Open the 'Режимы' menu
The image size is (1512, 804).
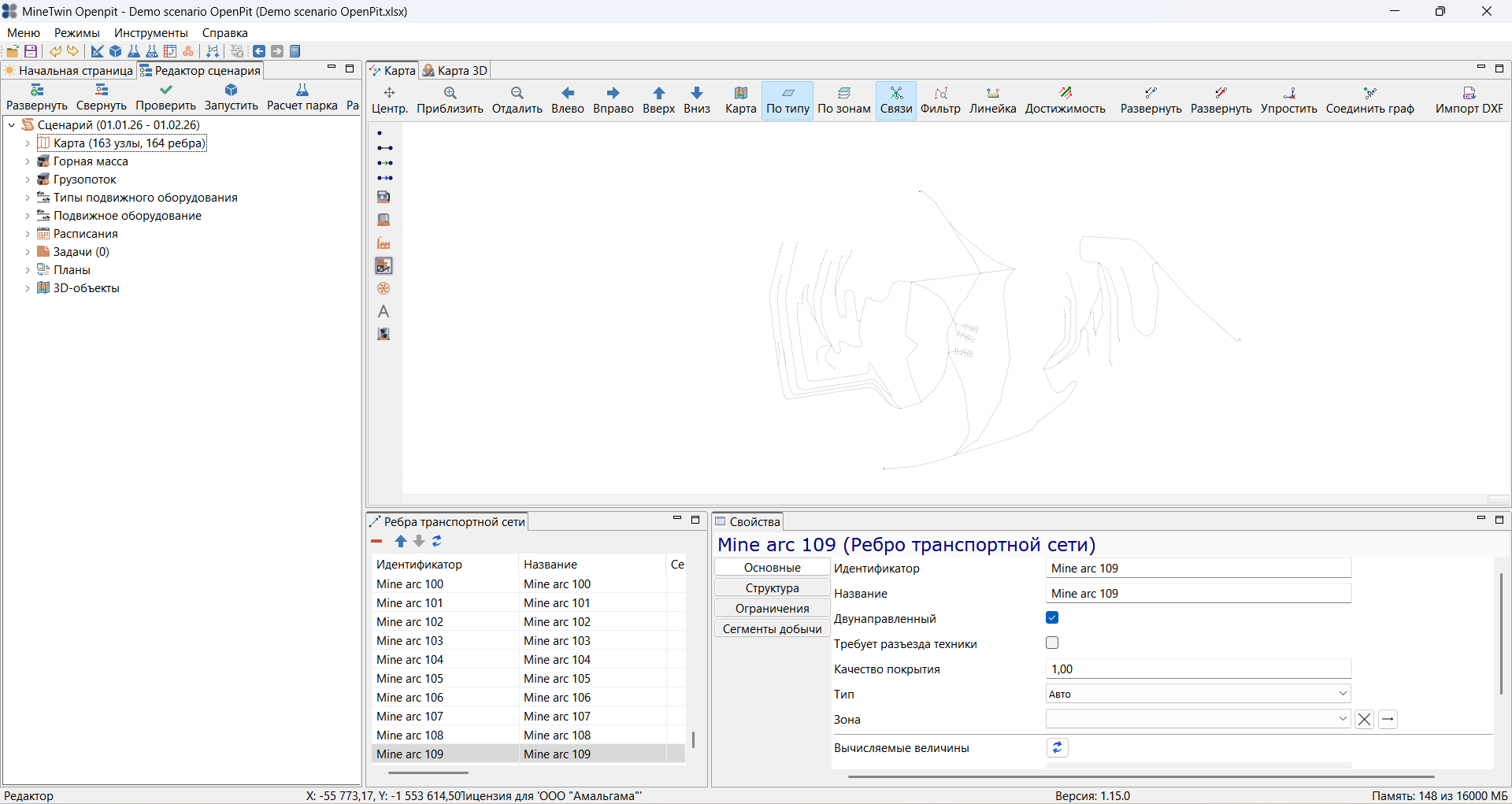click(x=77, y=32)
